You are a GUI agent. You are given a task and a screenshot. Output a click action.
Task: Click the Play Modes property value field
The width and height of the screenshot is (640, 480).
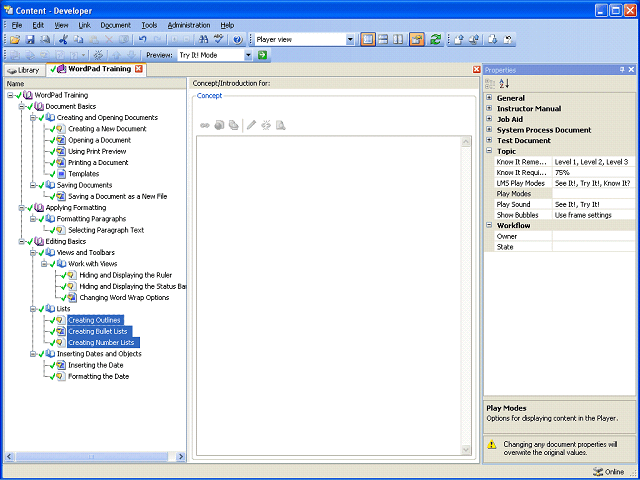594,194
